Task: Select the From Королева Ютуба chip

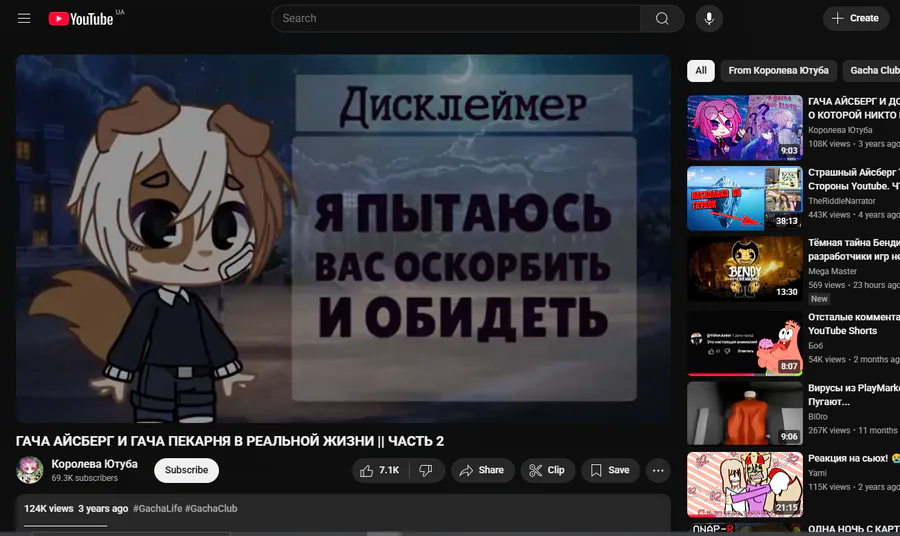Action: click(778, 71)
